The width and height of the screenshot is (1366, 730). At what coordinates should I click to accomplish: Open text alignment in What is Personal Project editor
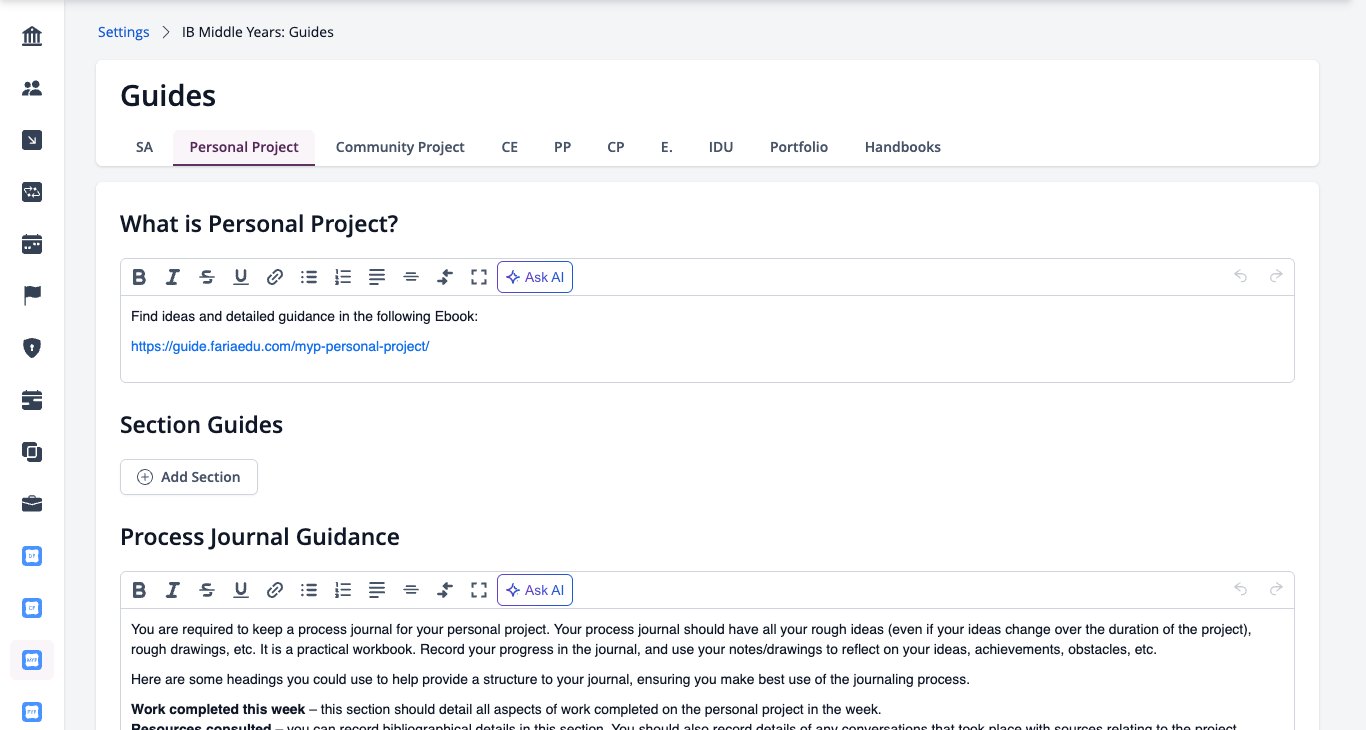pyautogui.click(x=377, y=277)
